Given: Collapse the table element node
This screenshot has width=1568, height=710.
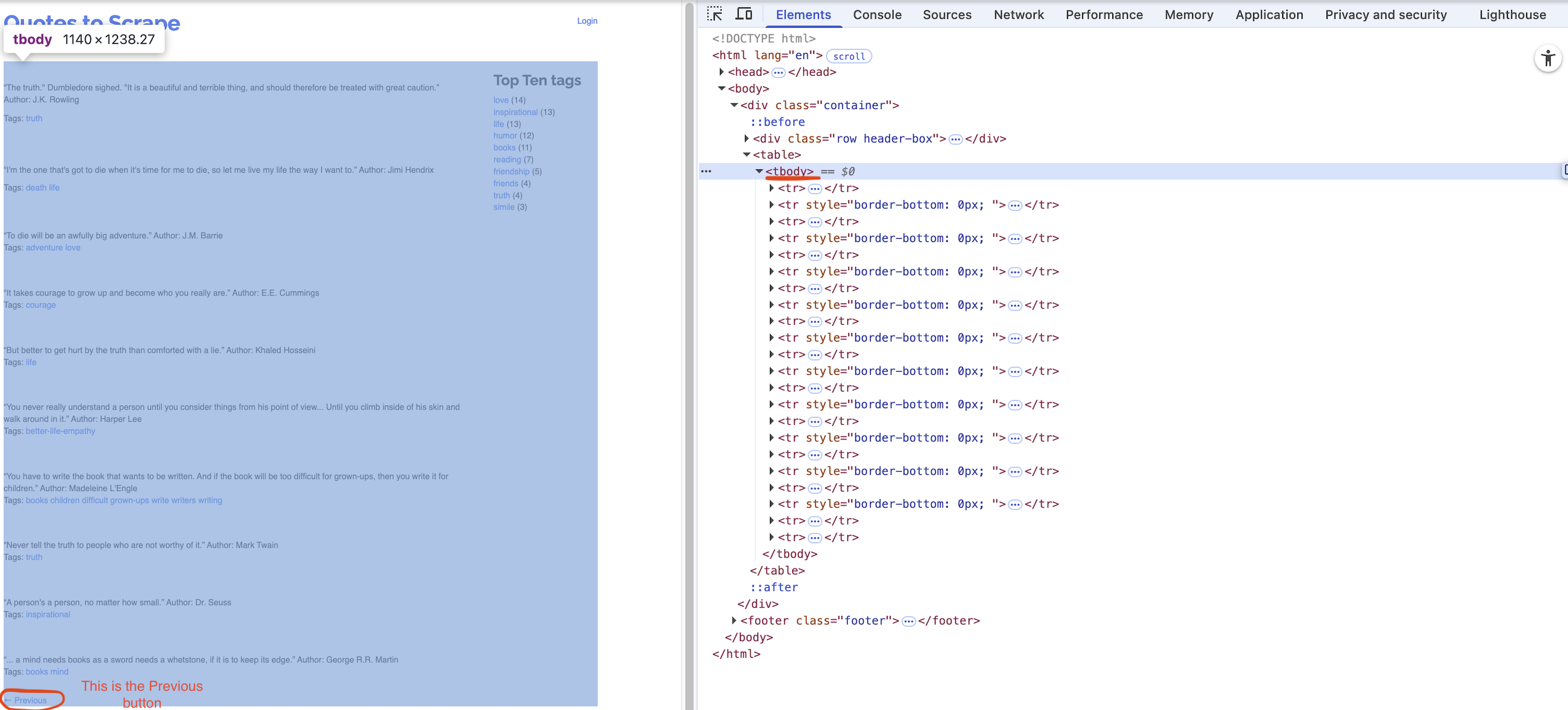Looking at the screenshot, I should coord(747,155).
